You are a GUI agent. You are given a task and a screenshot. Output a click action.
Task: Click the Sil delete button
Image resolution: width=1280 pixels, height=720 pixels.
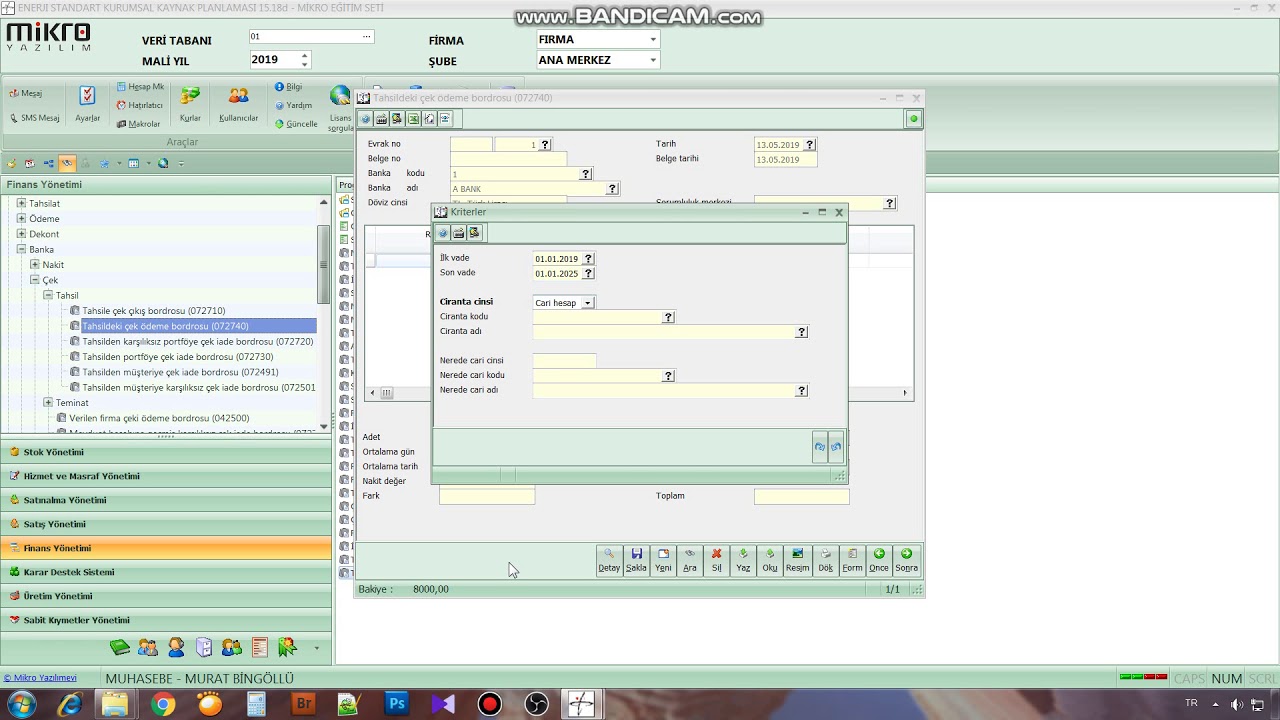pos(717,560)
